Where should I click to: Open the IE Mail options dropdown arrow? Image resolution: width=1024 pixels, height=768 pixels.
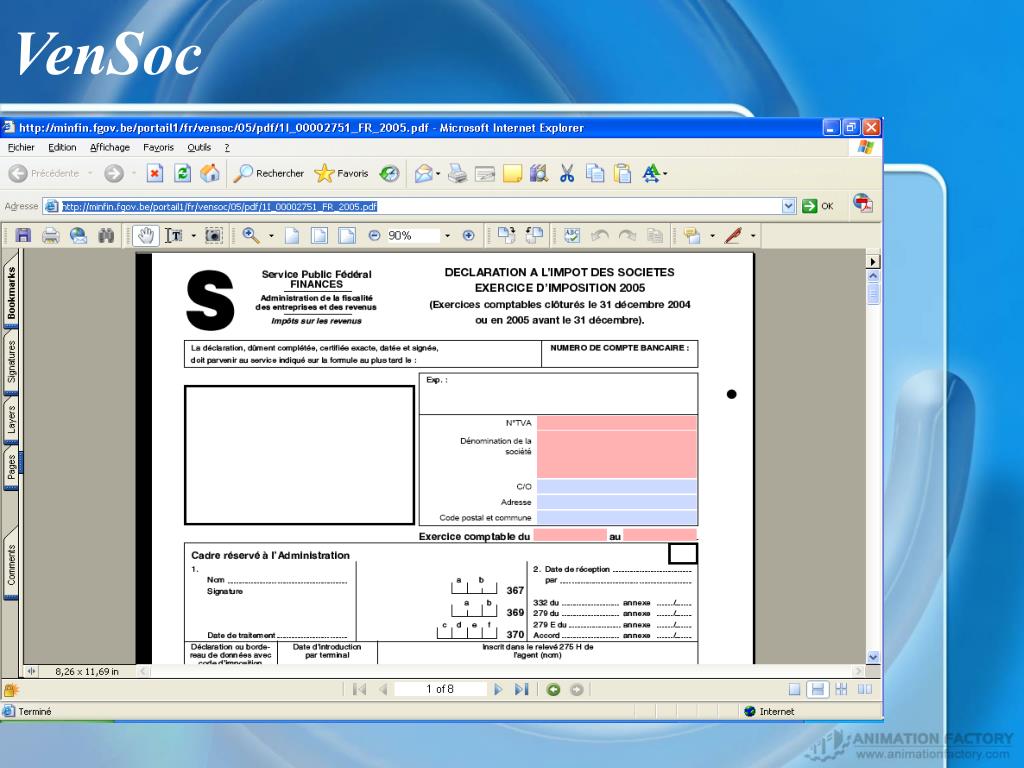click(438, 174)
